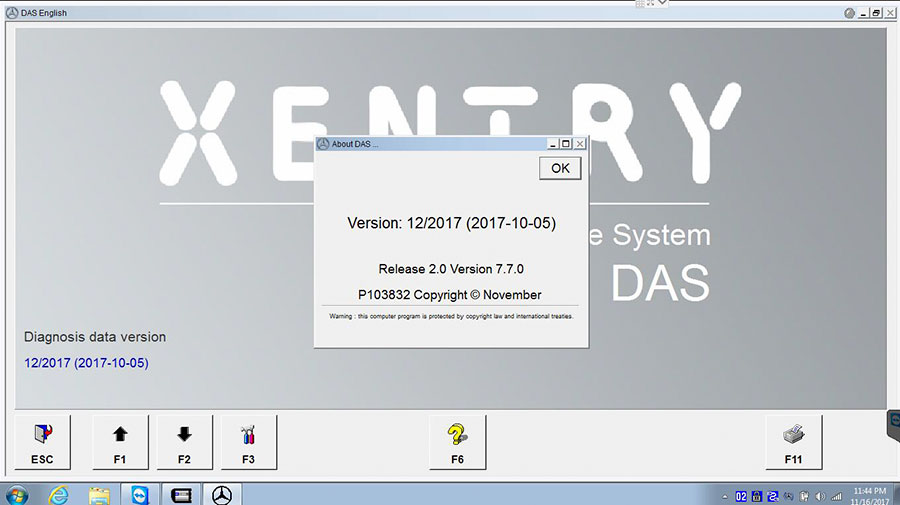Show hidden system tray icons
The image size is (900, 505).
tap(724, 496)
